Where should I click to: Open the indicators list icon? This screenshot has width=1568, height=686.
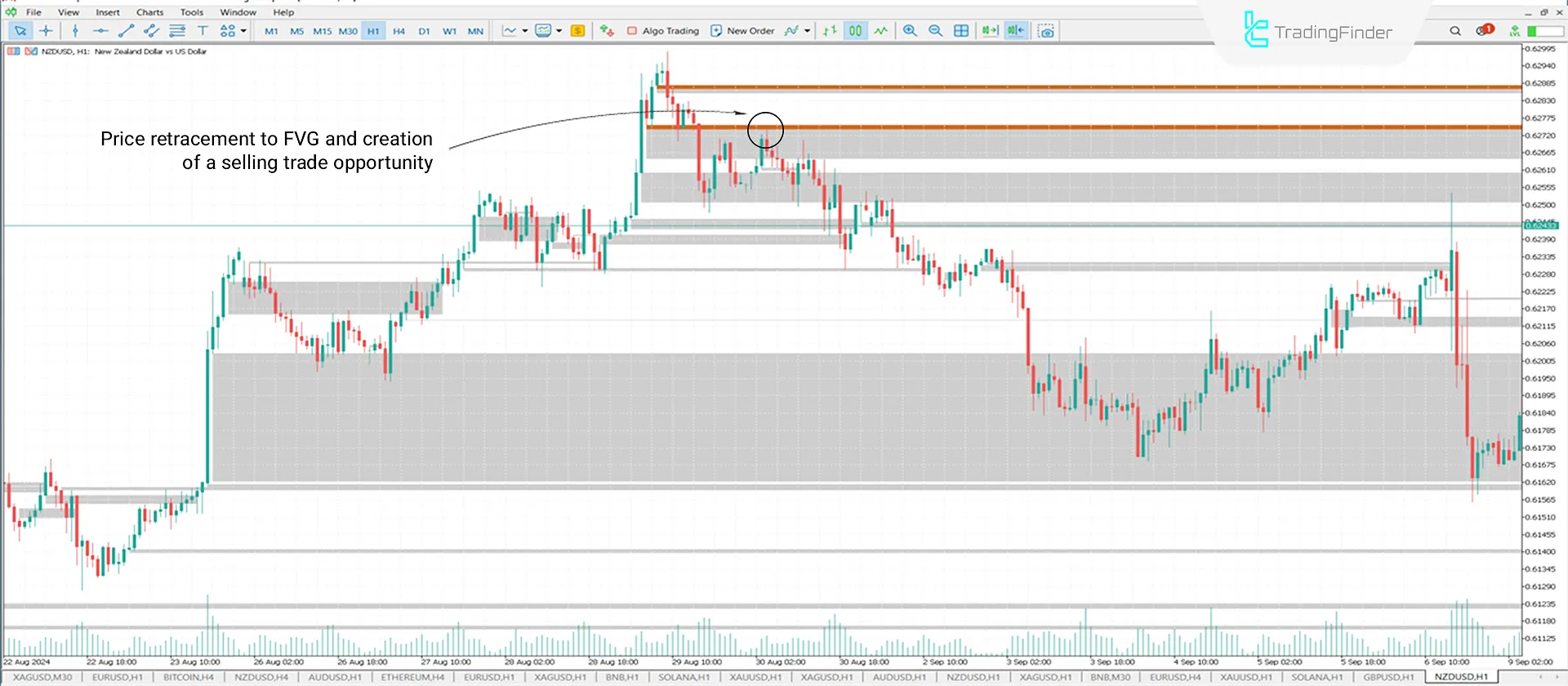click(x=791, y=31)
